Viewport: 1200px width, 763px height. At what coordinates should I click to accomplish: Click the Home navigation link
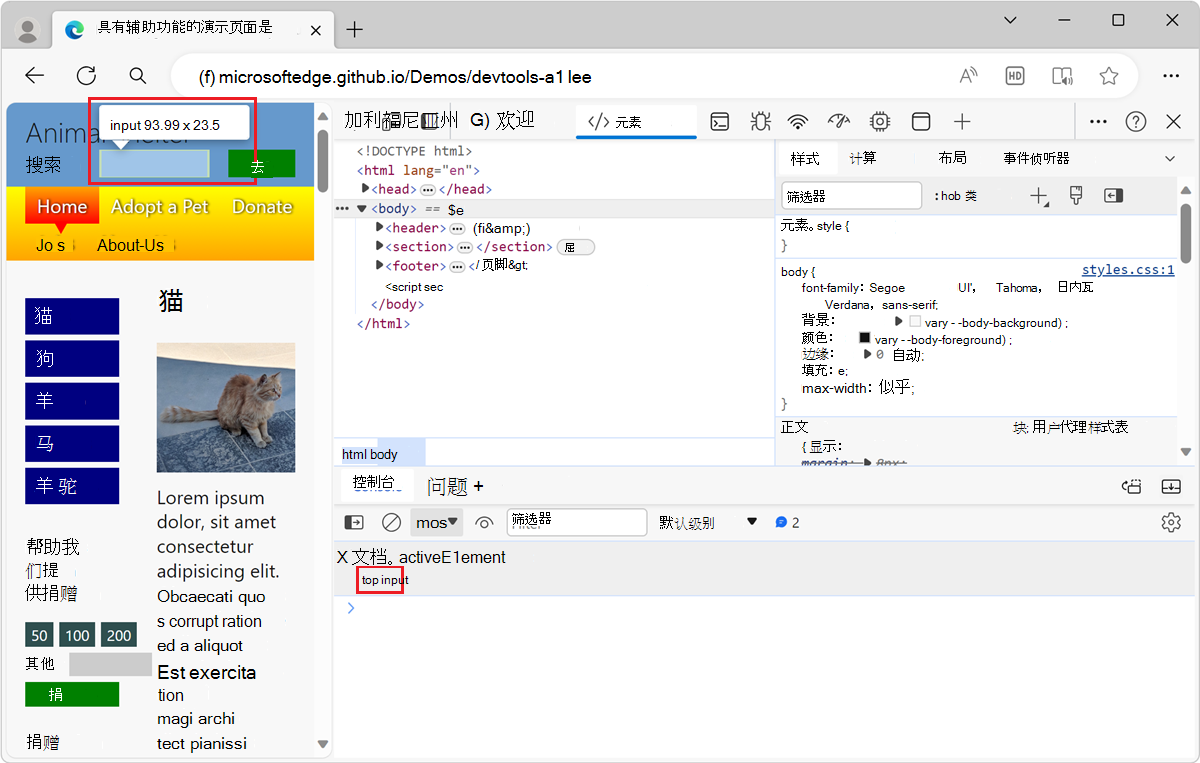pos(62,207)
